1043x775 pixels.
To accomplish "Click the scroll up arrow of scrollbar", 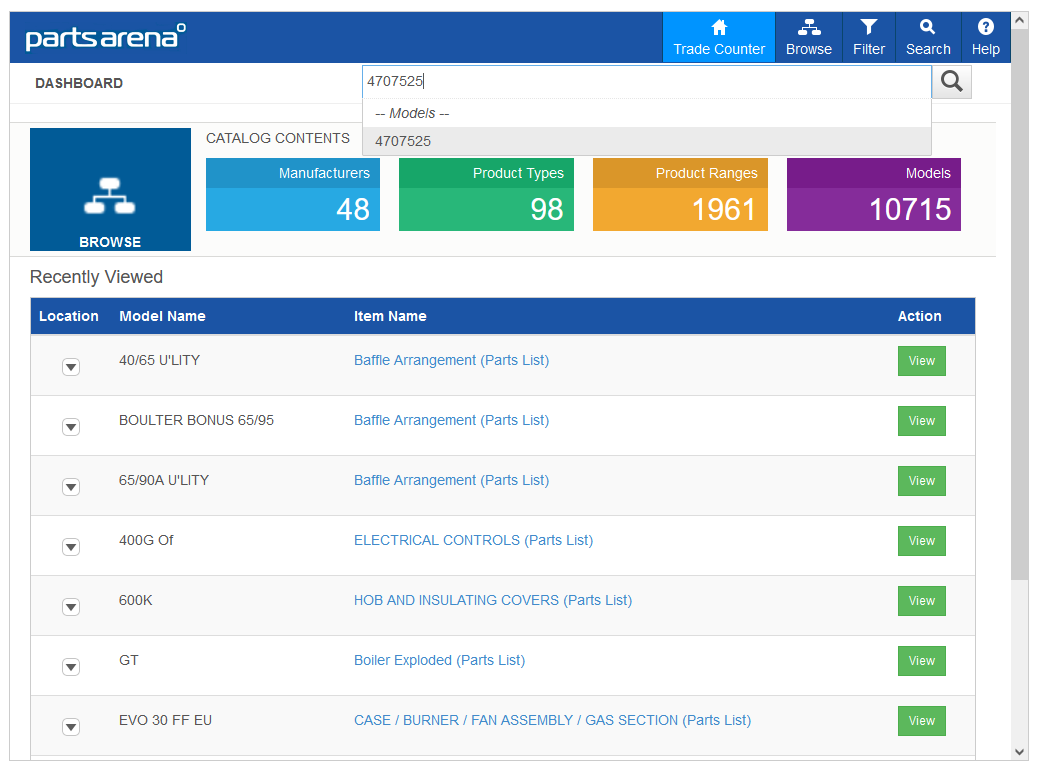I will tap(1019, 21).
